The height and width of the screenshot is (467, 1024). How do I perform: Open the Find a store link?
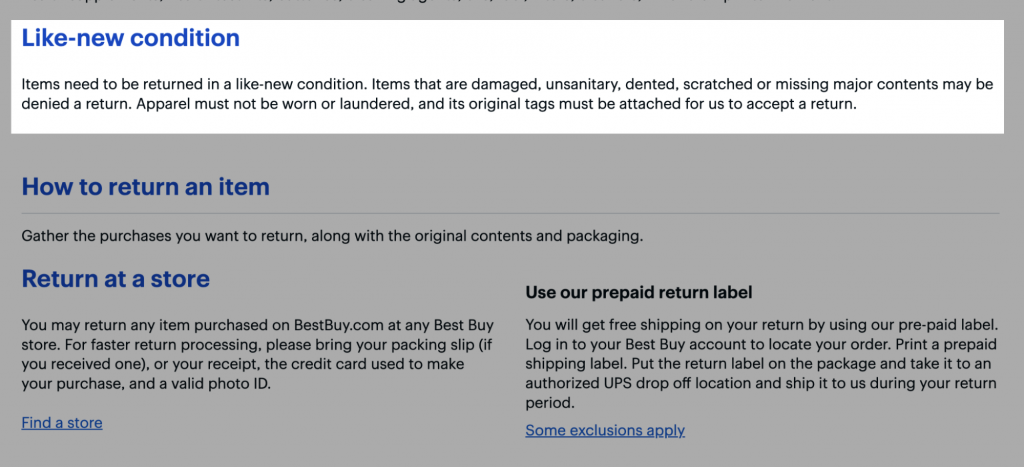[x=62, y=423]
